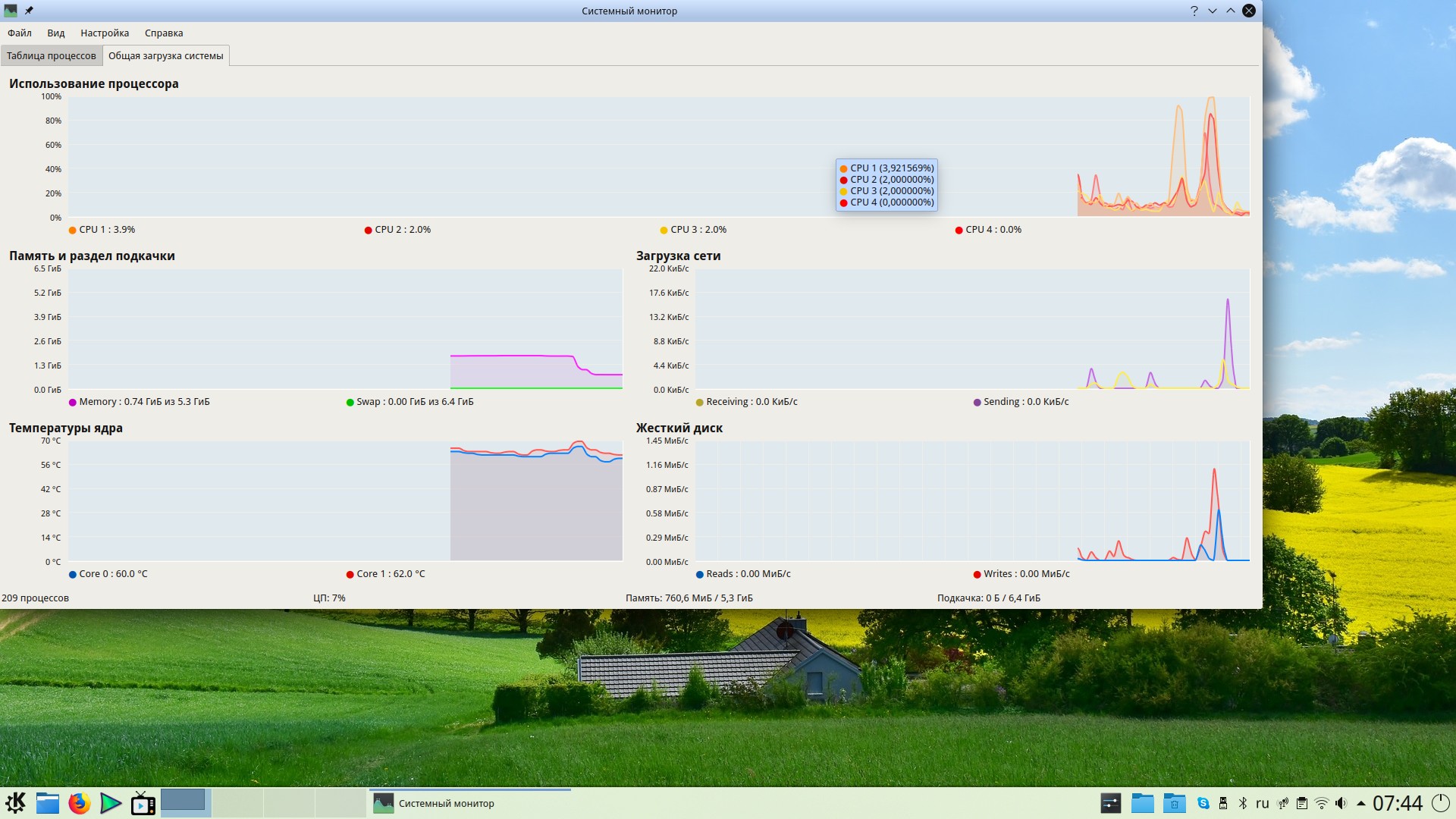Click the CPU 1 orange legend dot
Image resolution: width=1456 pixels, height=819 pixels.
click(73, 230)
